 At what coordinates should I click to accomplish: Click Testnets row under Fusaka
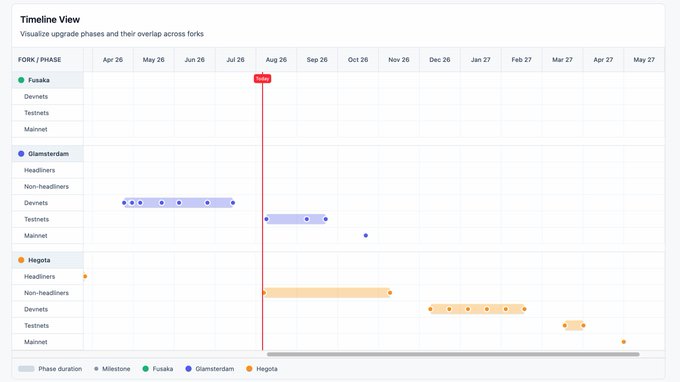[48, 113]
